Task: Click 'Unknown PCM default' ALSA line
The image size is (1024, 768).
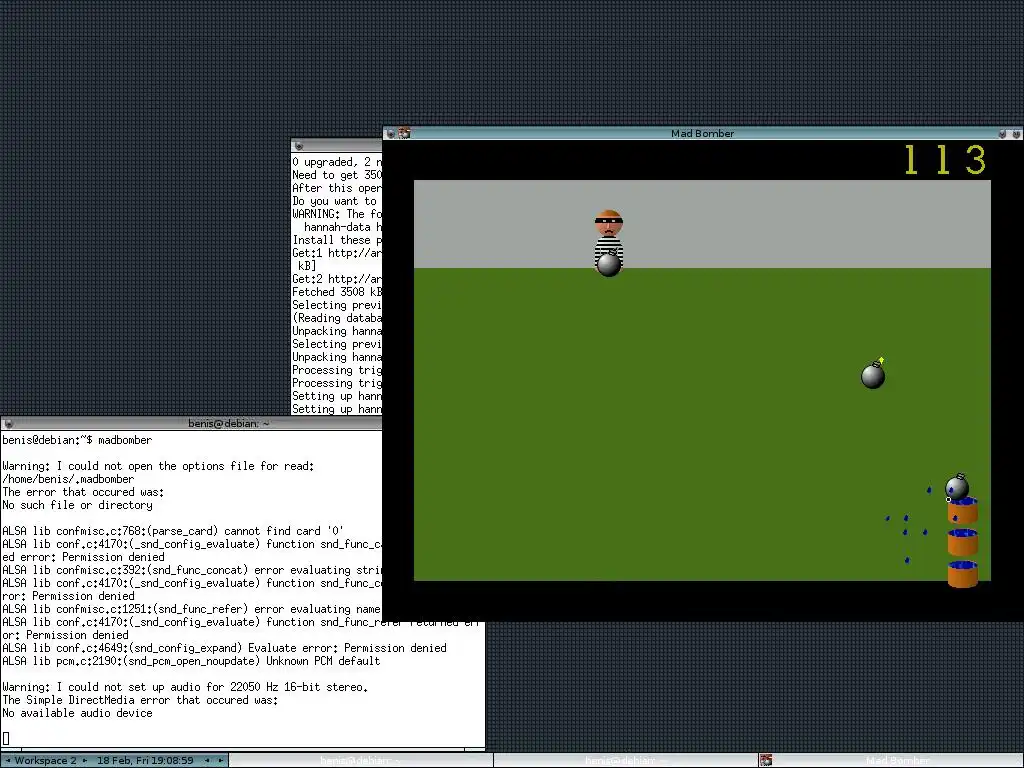Action: [191, 661]
